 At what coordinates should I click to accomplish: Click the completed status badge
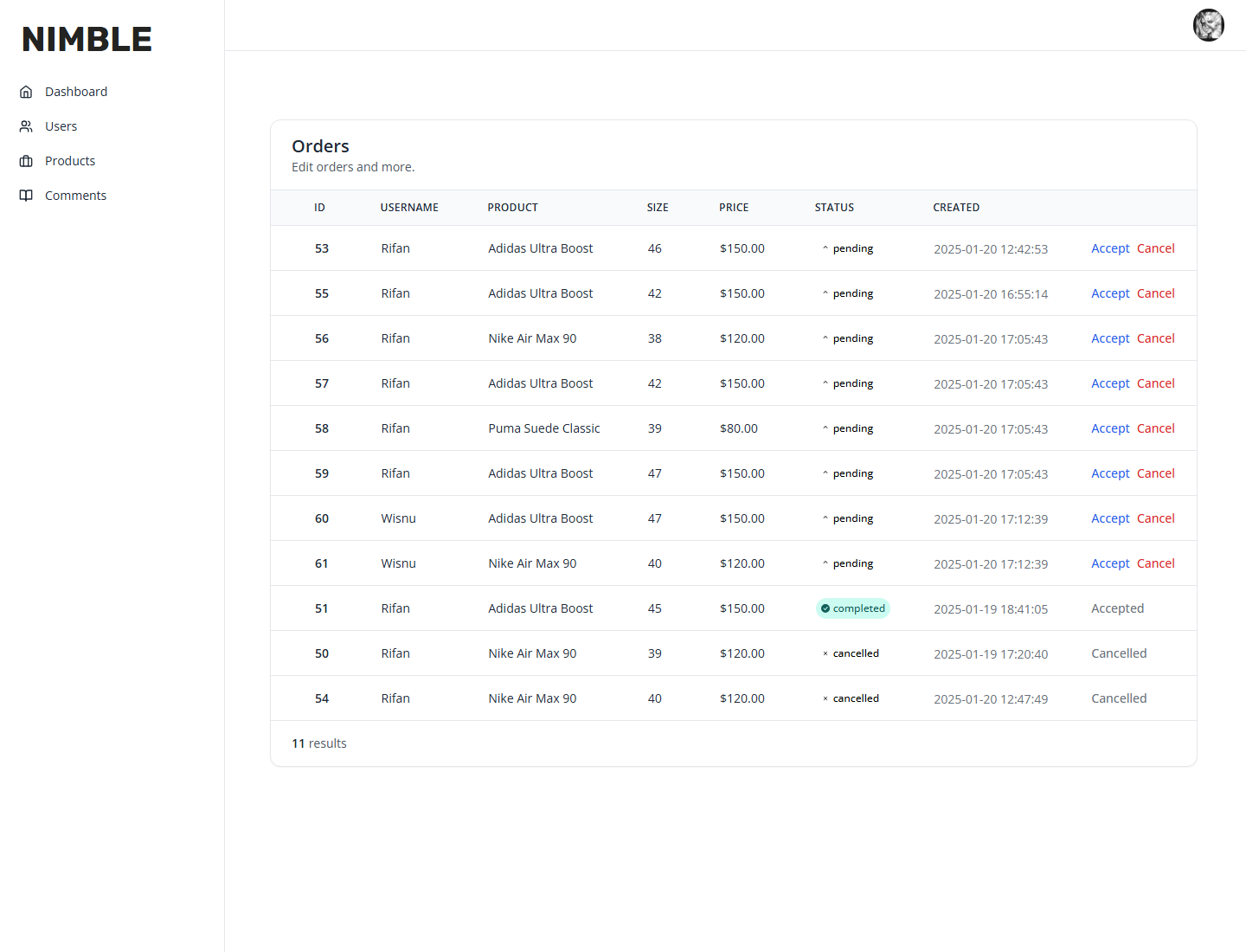(853, 608)
